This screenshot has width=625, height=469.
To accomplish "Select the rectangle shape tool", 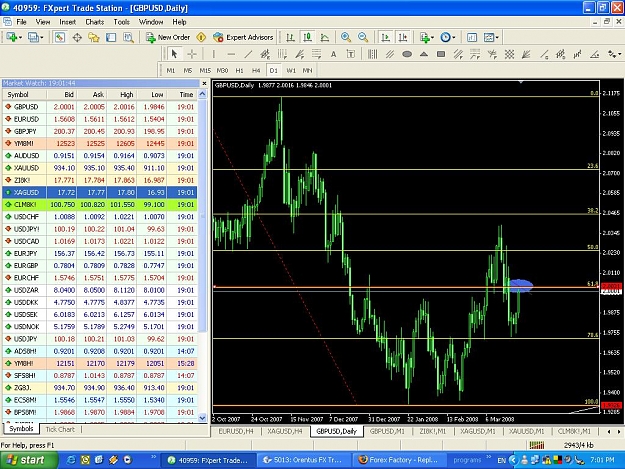I will 441,54.
